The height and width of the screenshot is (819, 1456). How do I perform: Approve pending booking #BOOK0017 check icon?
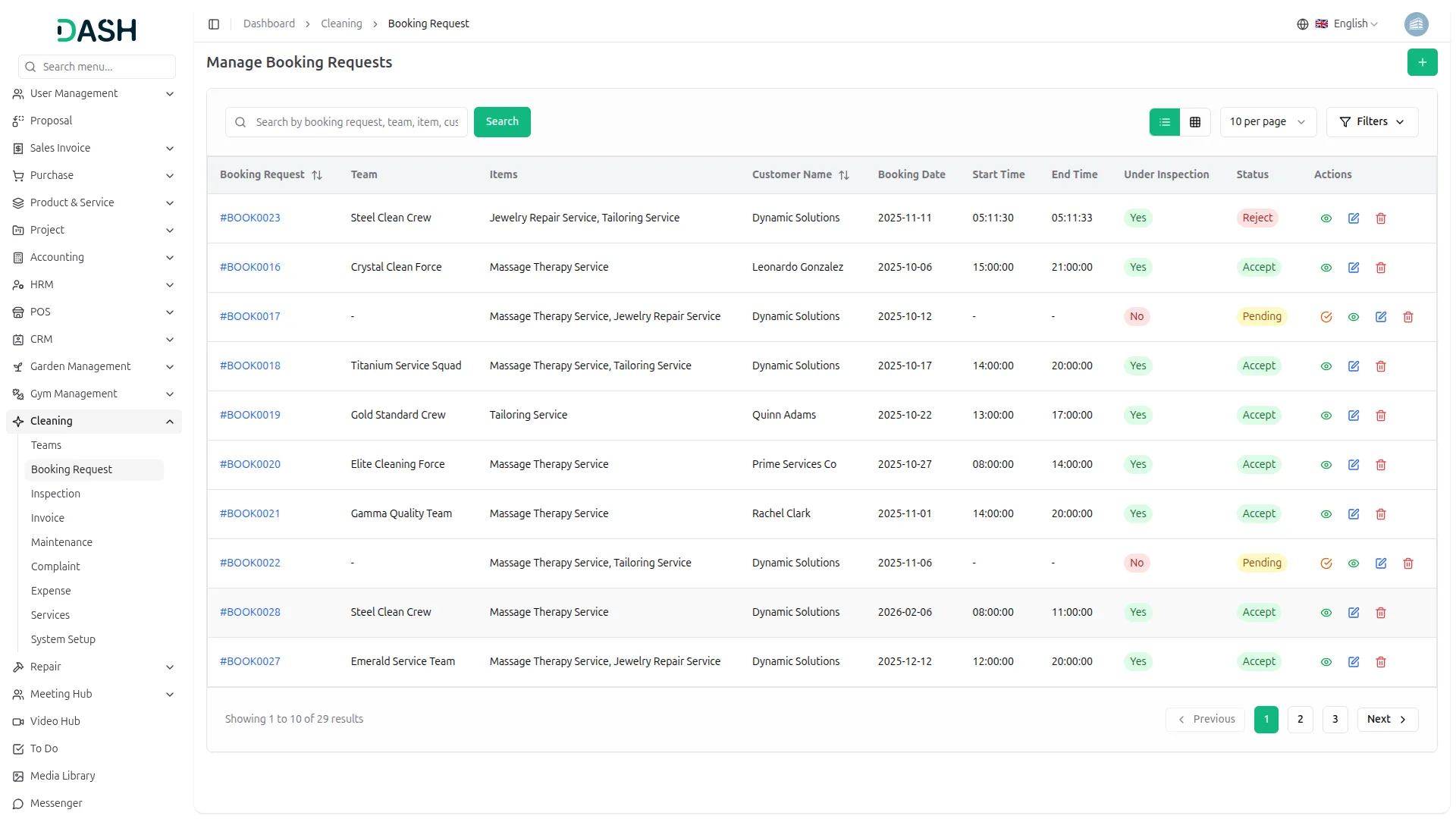pos(1326,317)
